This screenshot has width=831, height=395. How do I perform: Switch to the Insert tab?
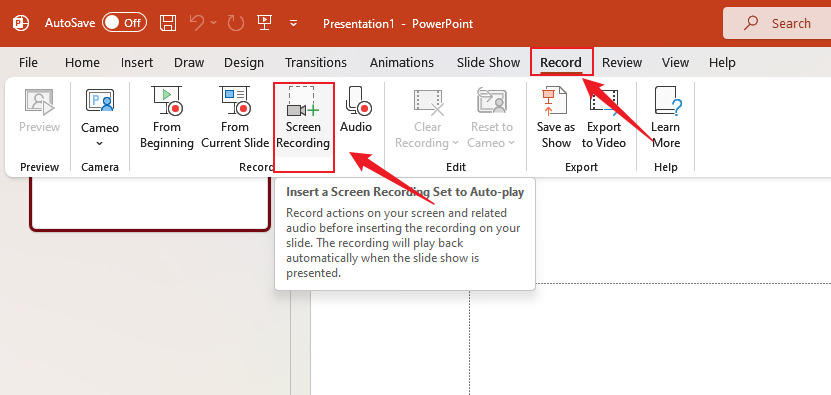point(137,63)
